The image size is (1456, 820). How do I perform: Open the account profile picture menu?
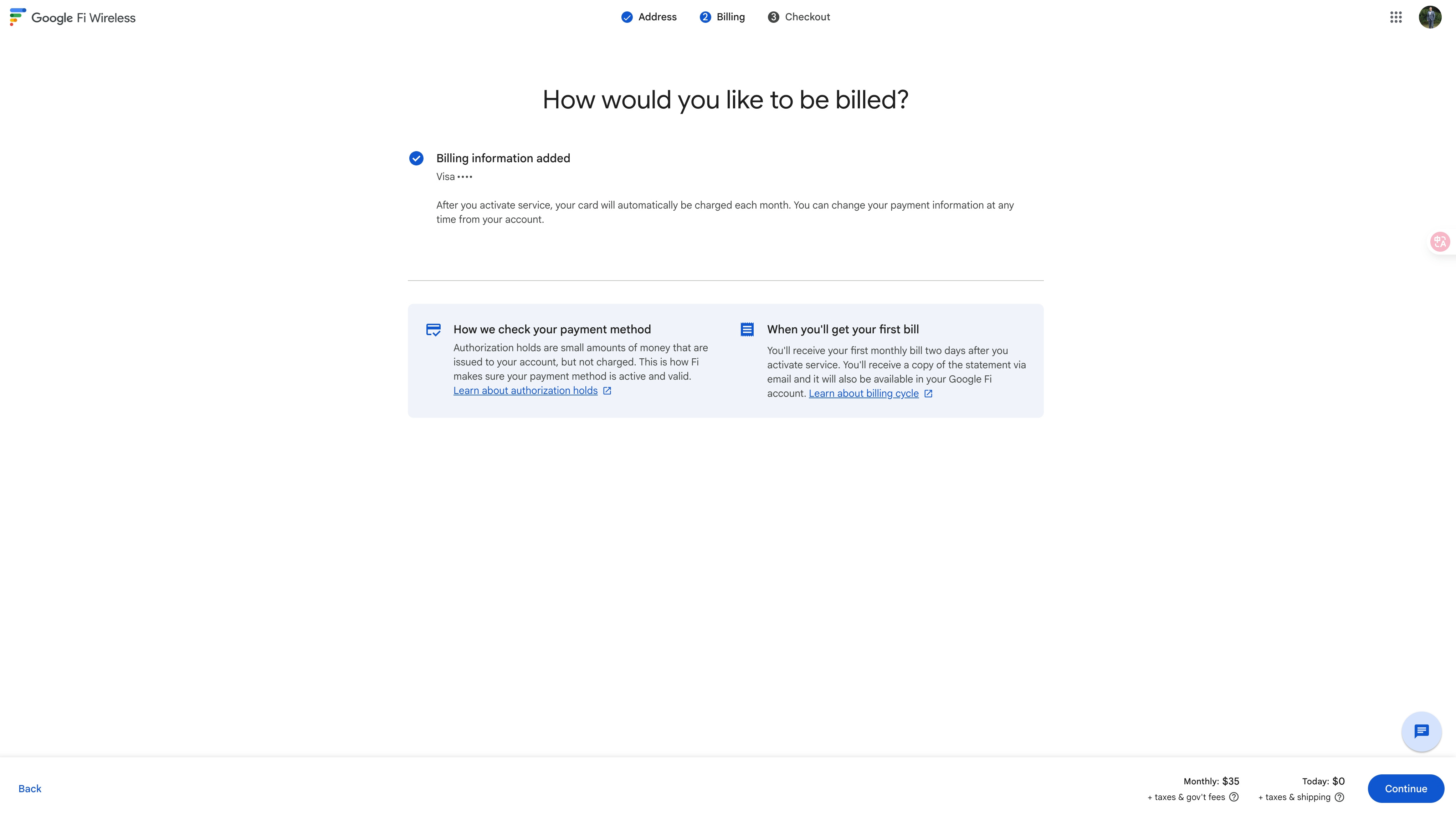[1430, 17]
